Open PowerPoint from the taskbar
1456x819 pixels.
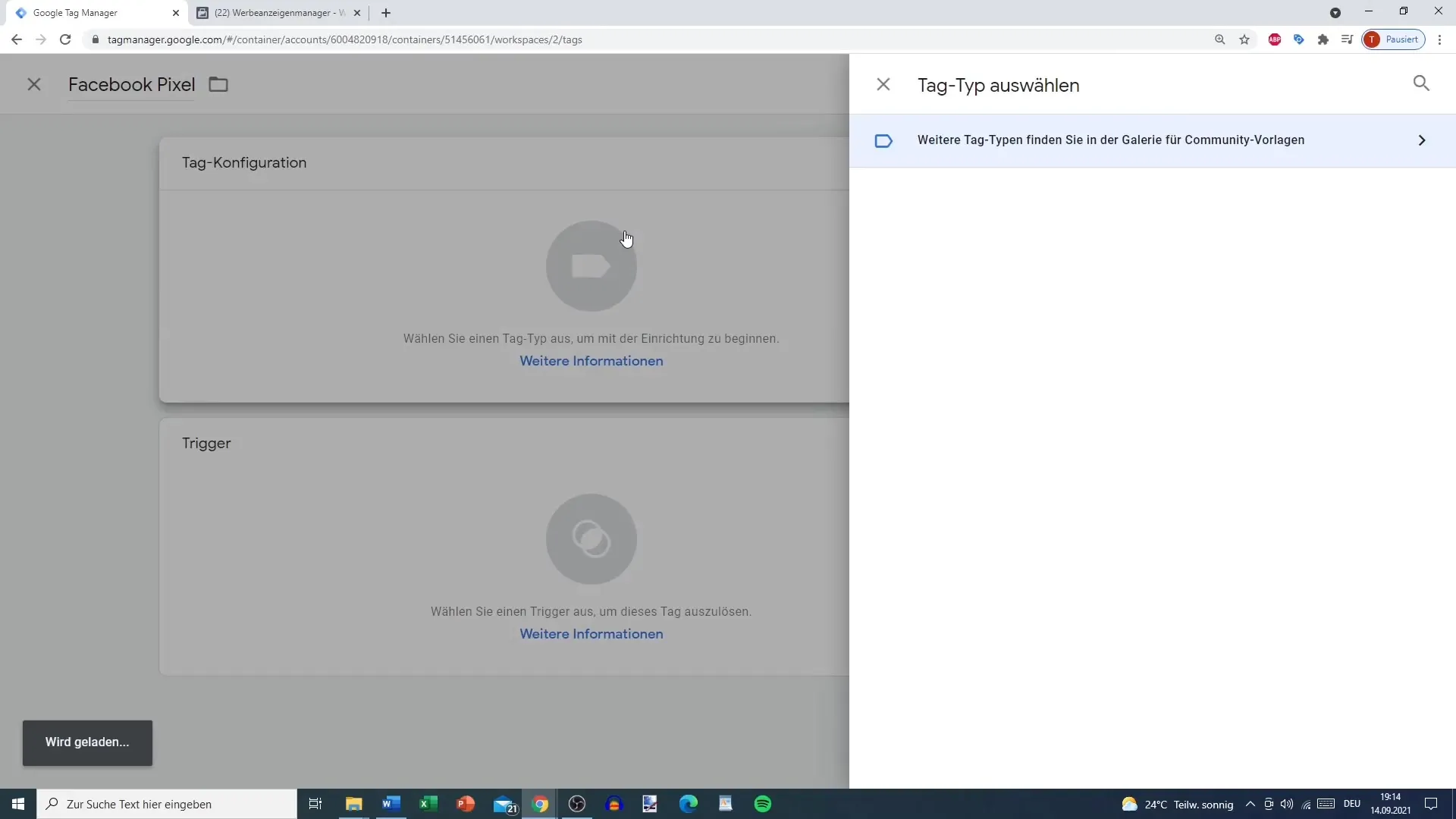point(466,804)
